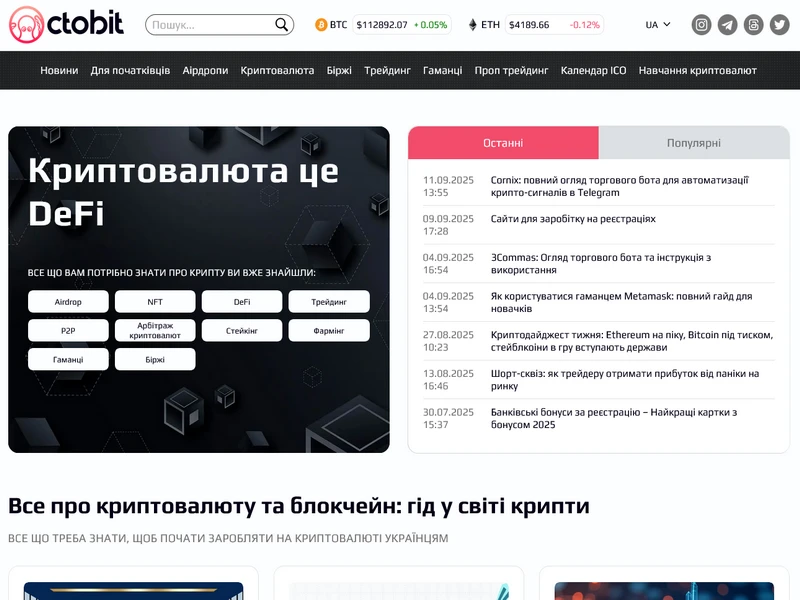Open the dark blue article thumbnail card
Viewport: 800px width, 600px height.
point(134,591)
